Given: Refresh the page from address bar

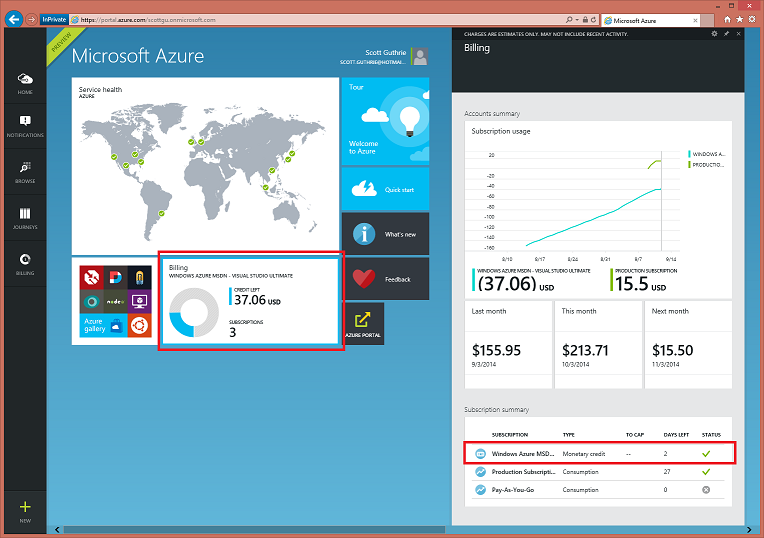Looking at the screenshot, I should [593, 19].
